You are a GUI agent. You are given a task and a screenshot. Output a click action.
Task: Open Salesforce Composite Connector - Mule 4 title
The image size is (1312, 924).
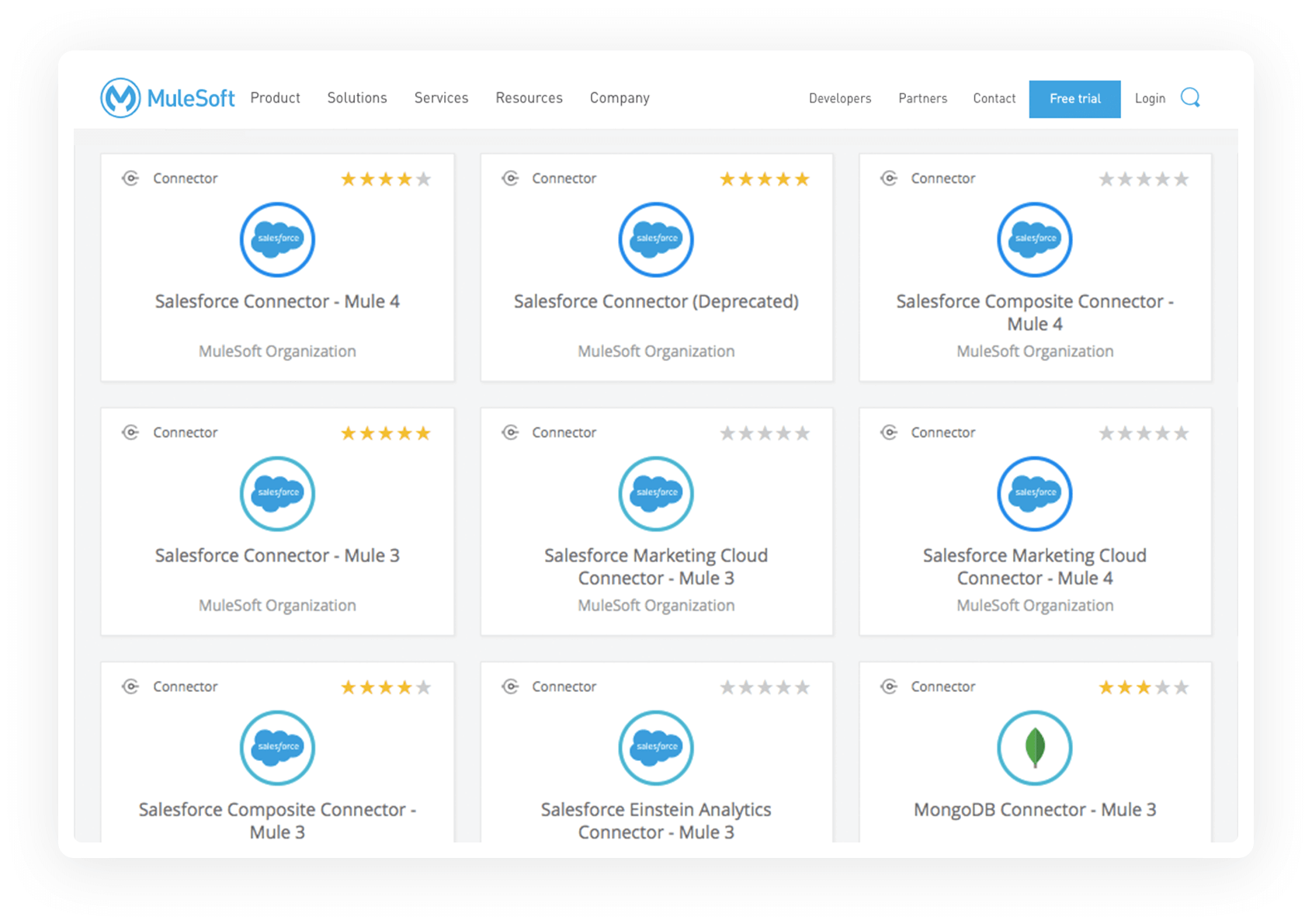[1035, 312]
